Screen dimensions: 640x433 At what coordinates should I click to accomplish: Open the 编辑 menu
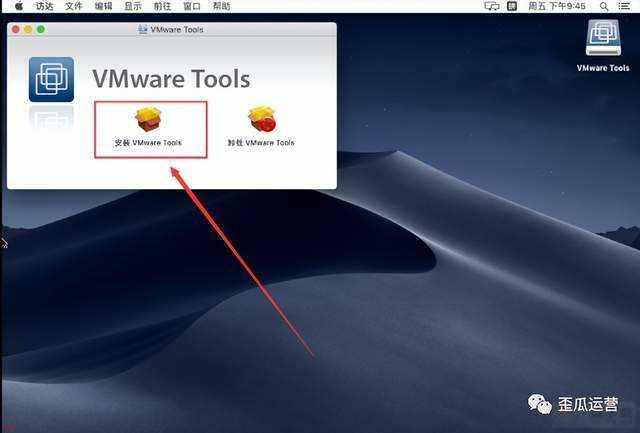tap(103, 6)
